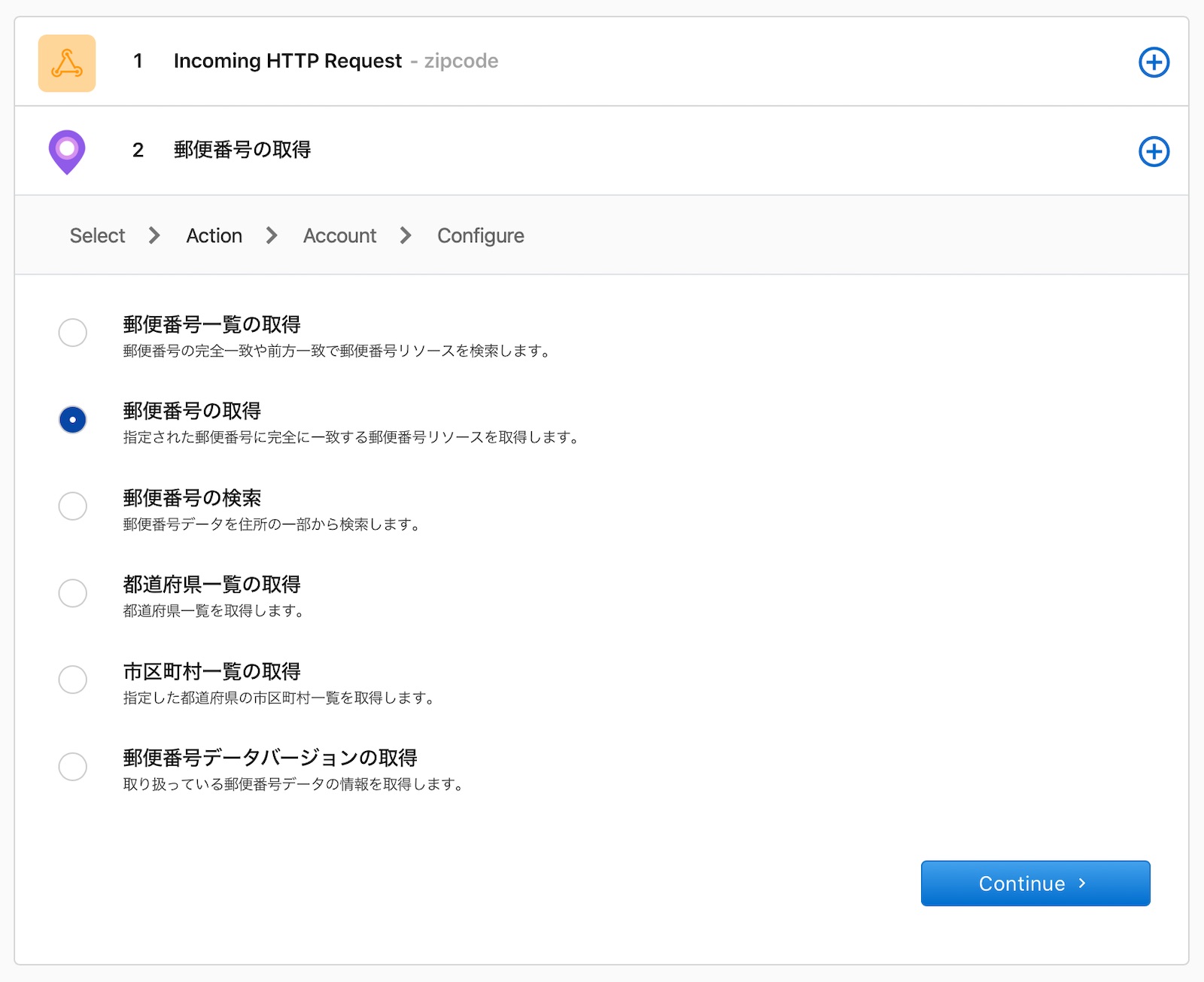1204x982 pixels.
Task: Click the plus icon beside 郵便番号の取得 step
Action: (1153, 150)
